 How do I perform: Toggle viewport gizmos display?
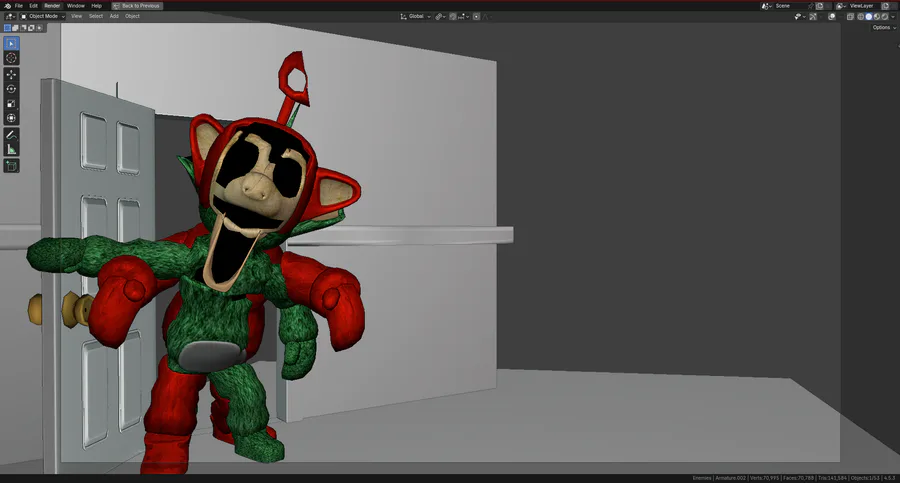(813, 17)
